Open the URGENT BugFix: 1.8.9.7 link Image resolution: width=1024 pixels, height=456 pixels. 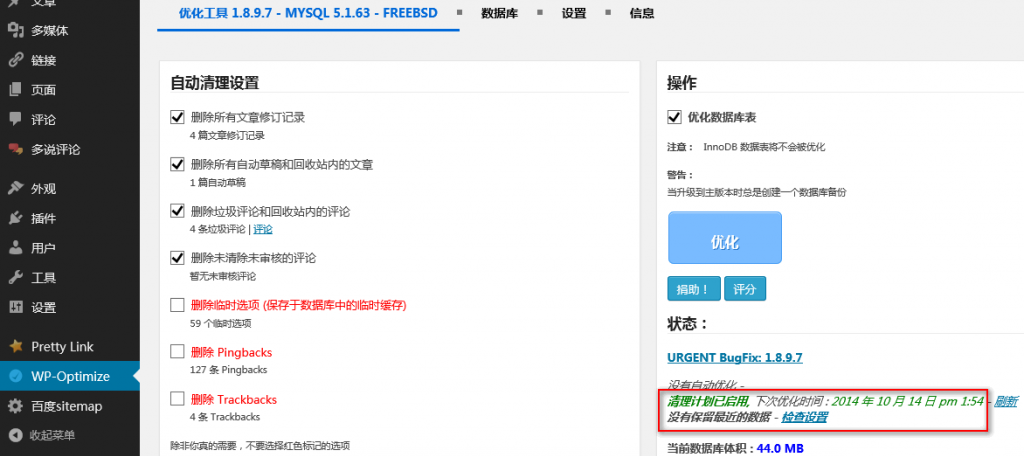pos(735,357)
